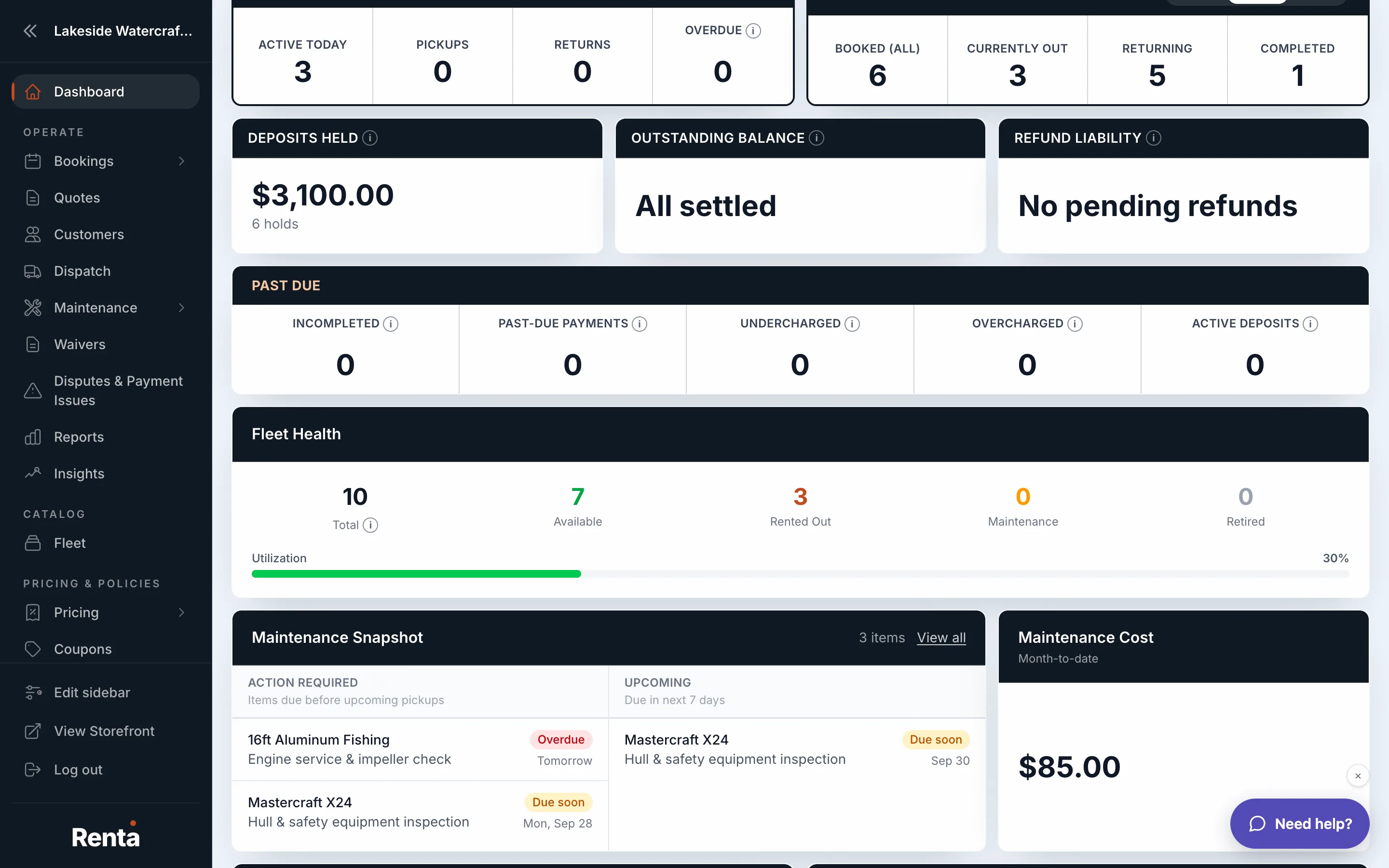Show info for Outstanding Balance
The height and width of the screenshot is (868, 1389).
pos(816,138)
